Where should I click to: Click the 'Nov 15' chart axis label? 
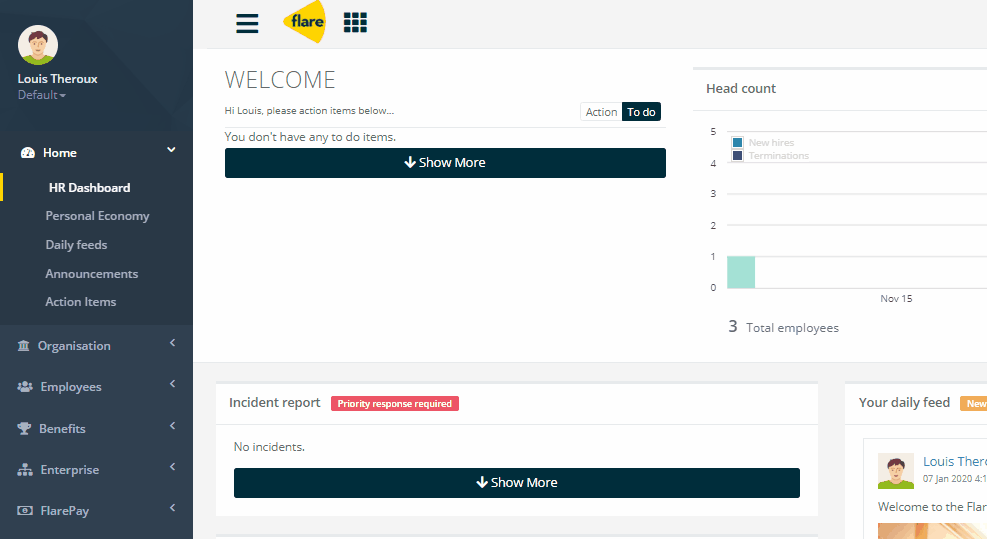tap(896, 298)
